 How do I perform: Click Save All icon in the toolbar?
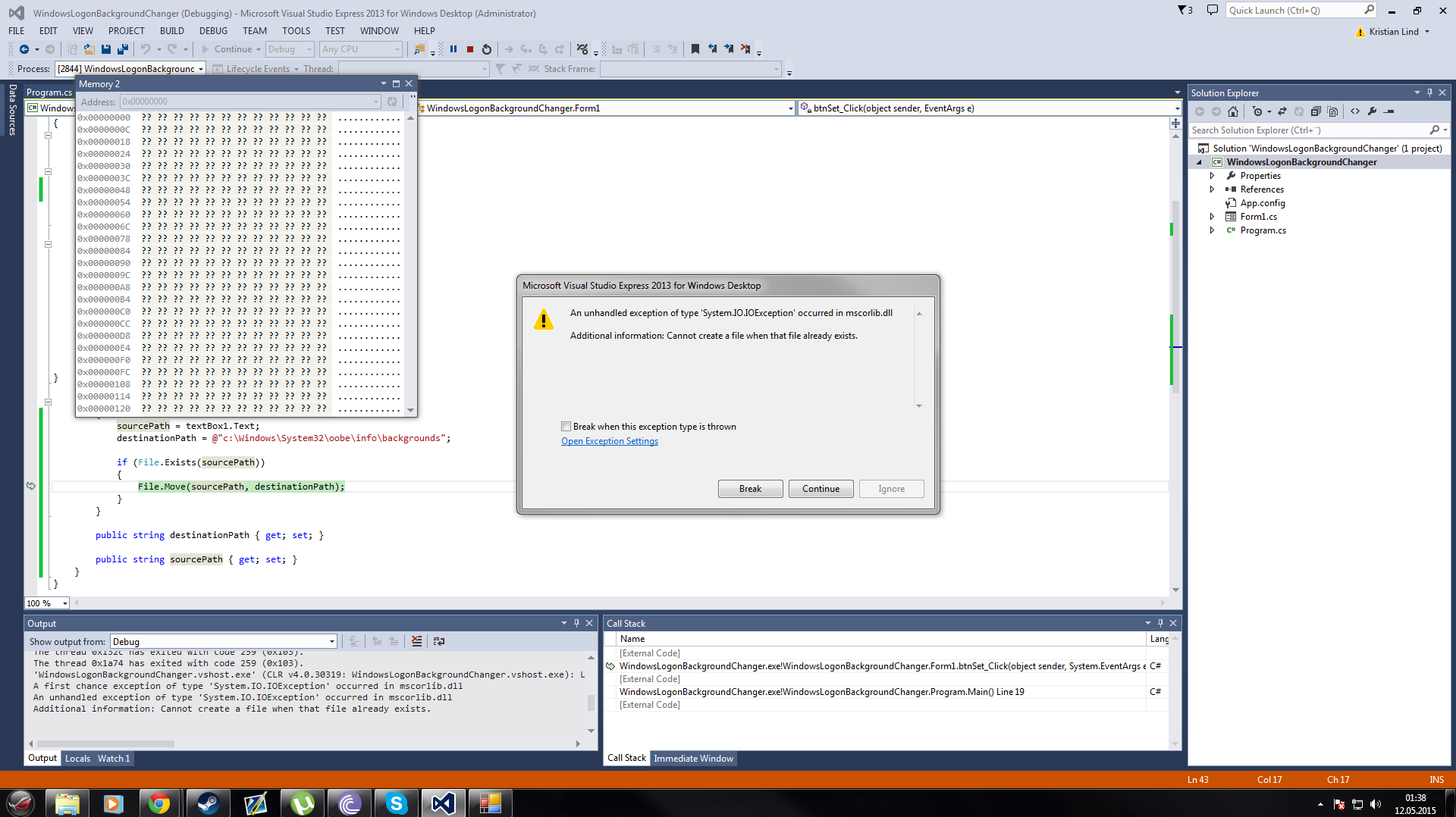122,49
